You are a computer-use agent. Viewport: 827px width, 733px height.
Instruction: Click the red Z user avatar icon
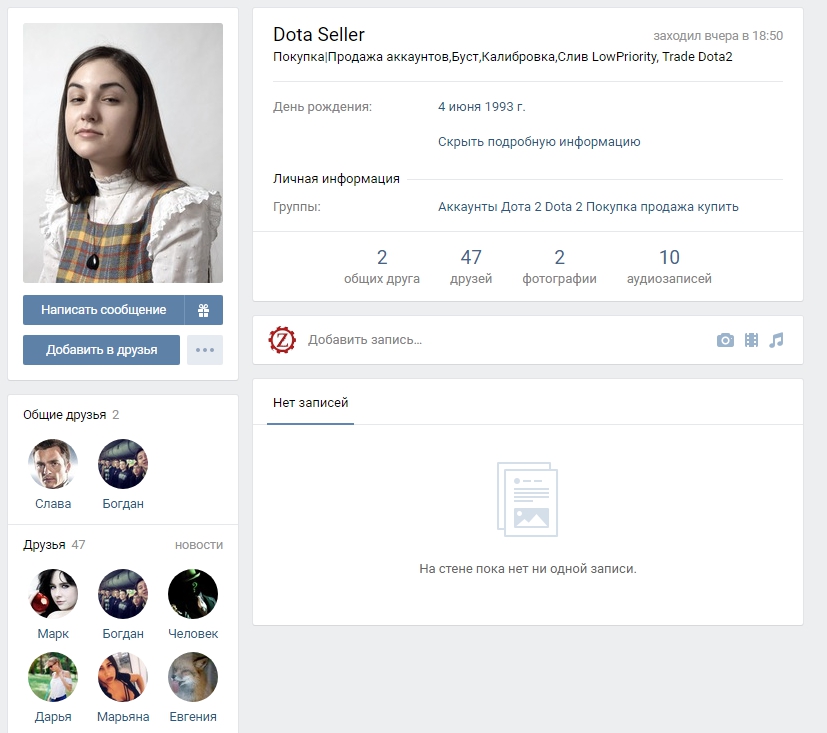(282, 340)
